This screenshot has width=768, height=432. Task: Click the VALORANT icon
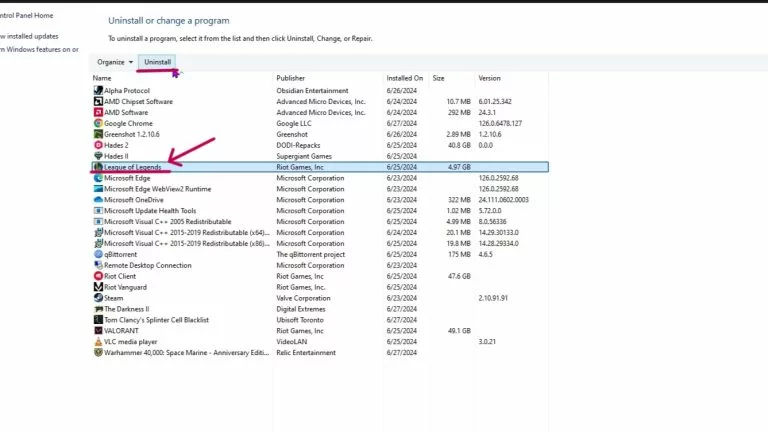coord(98,331)
